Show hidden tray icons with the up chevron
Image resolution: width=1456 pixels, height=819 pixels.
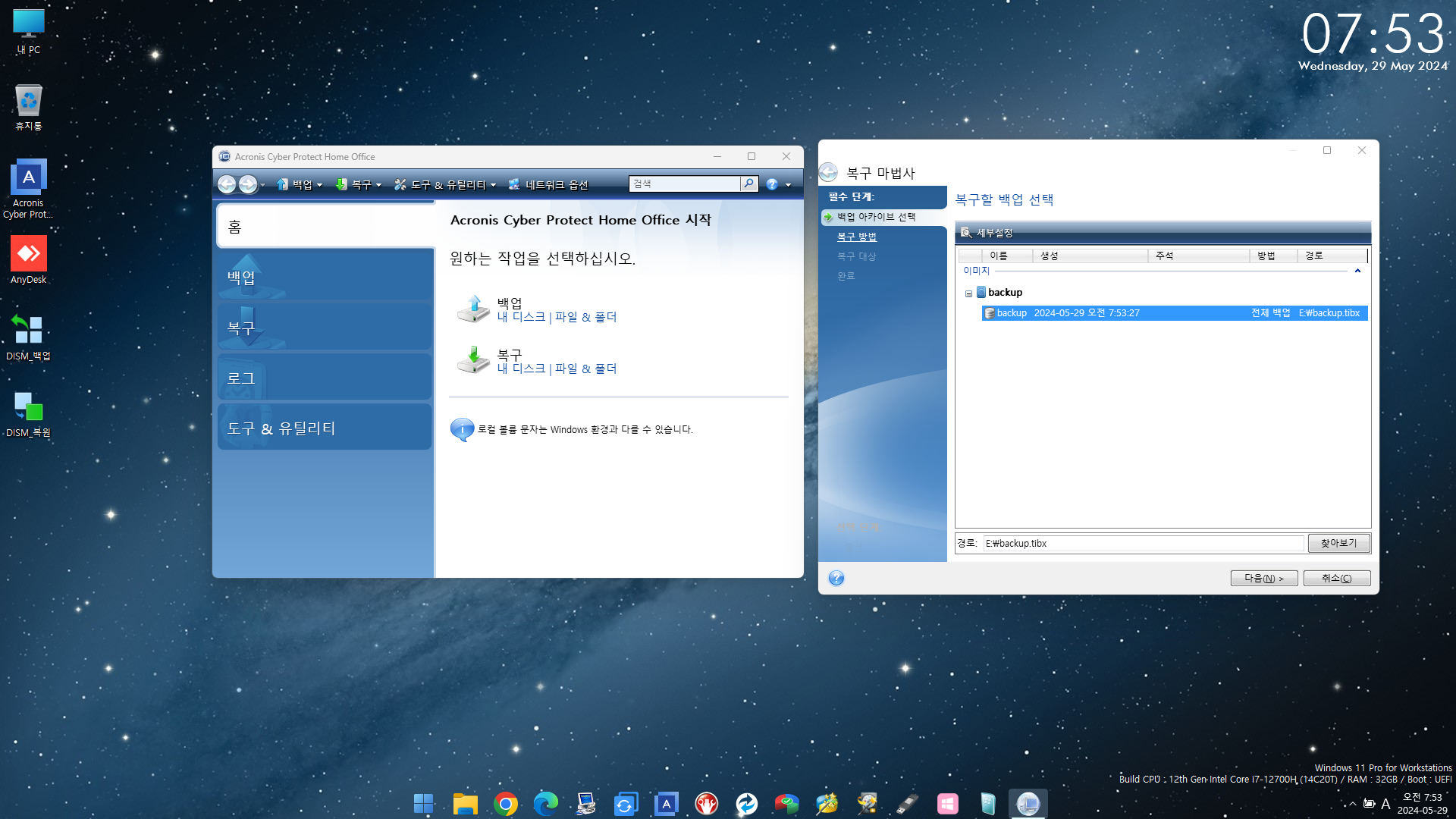coord(1352,804)
